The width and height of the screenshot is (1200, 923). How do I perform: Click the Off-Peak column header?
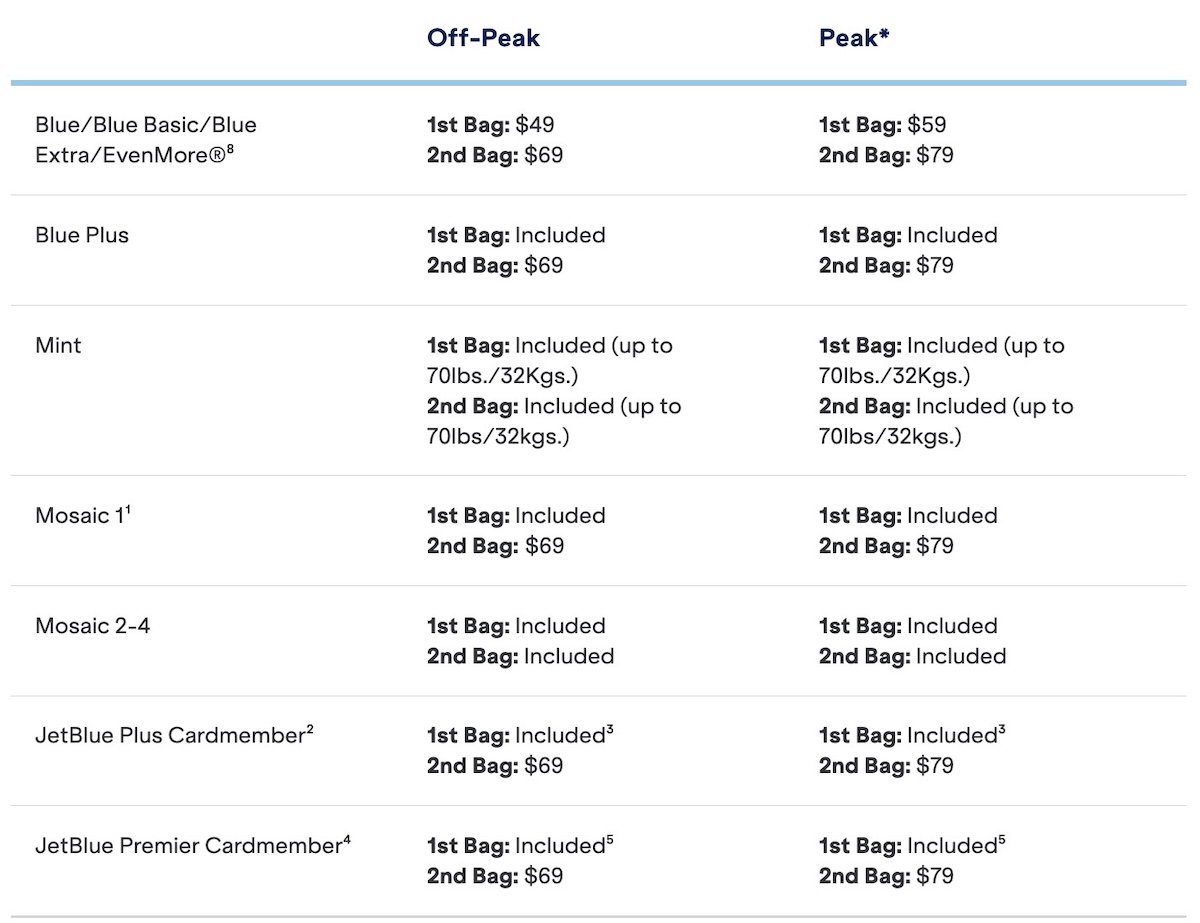click(483, 38)
